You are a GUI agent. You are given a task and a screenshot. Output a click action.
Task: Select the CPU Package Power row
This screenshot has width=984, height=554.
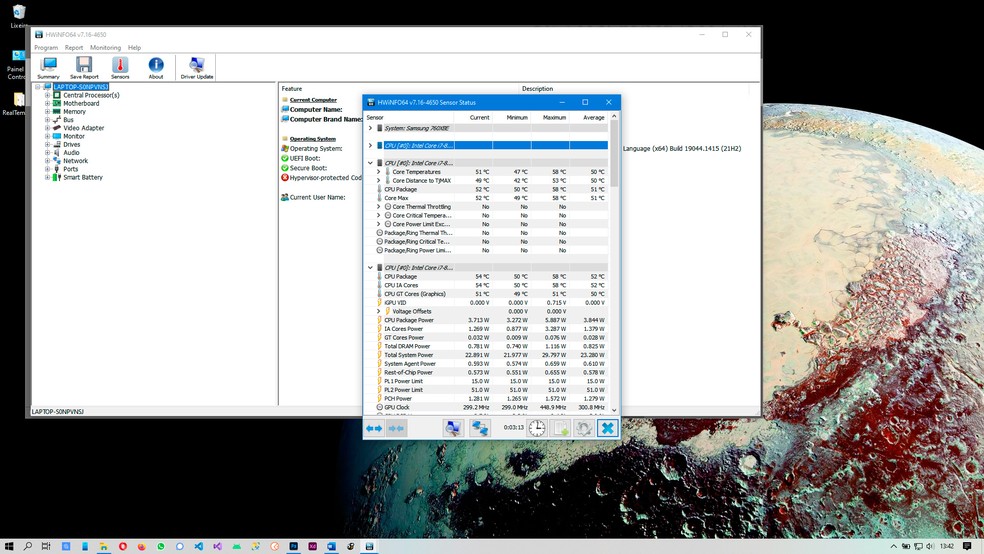491,320
